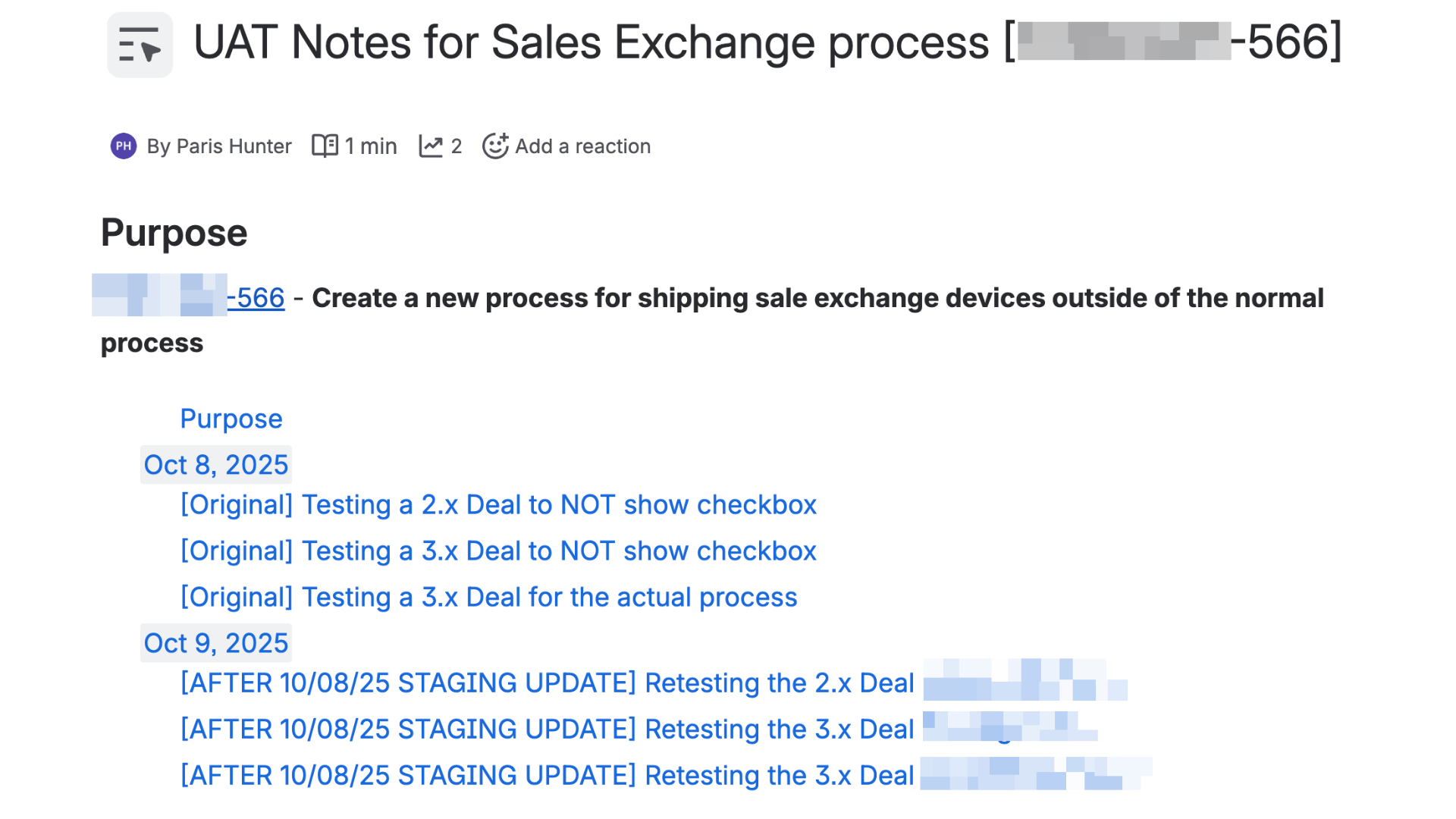Click the book icon for read time
This screenshot has width=1456, height=819.
[325, 146]
